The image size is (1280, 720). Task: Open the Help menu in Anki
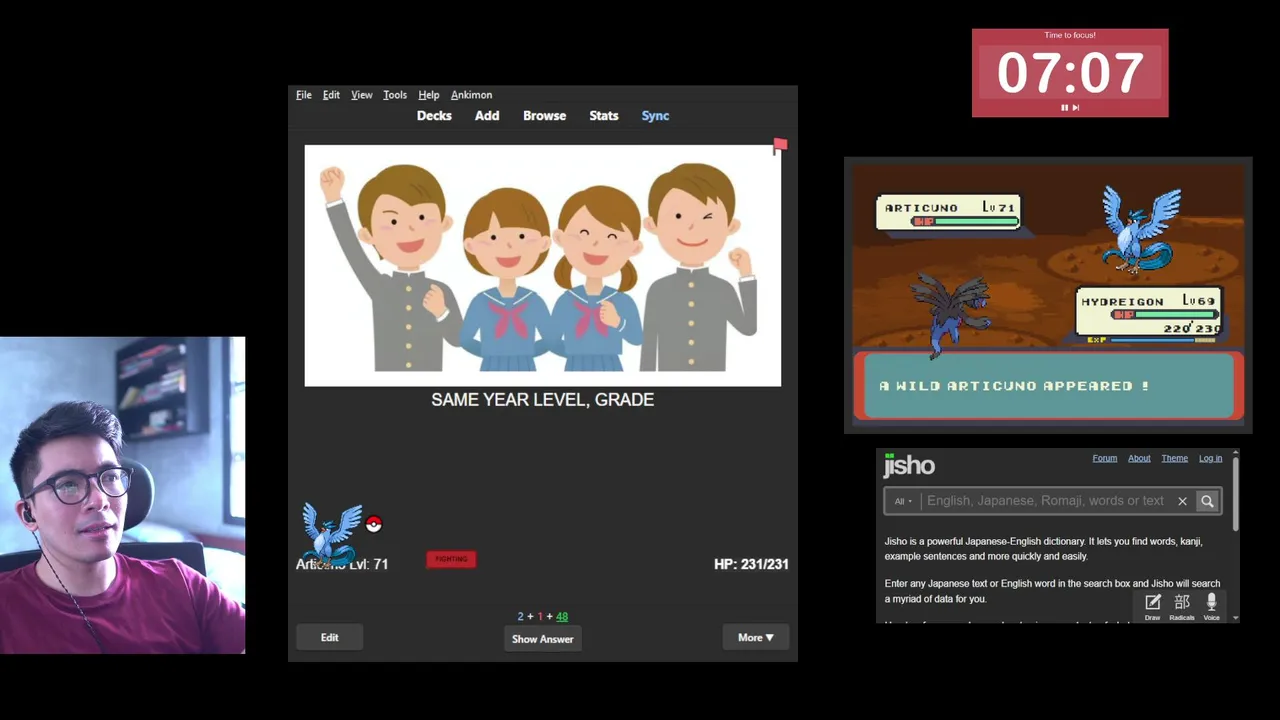[429, 95]
